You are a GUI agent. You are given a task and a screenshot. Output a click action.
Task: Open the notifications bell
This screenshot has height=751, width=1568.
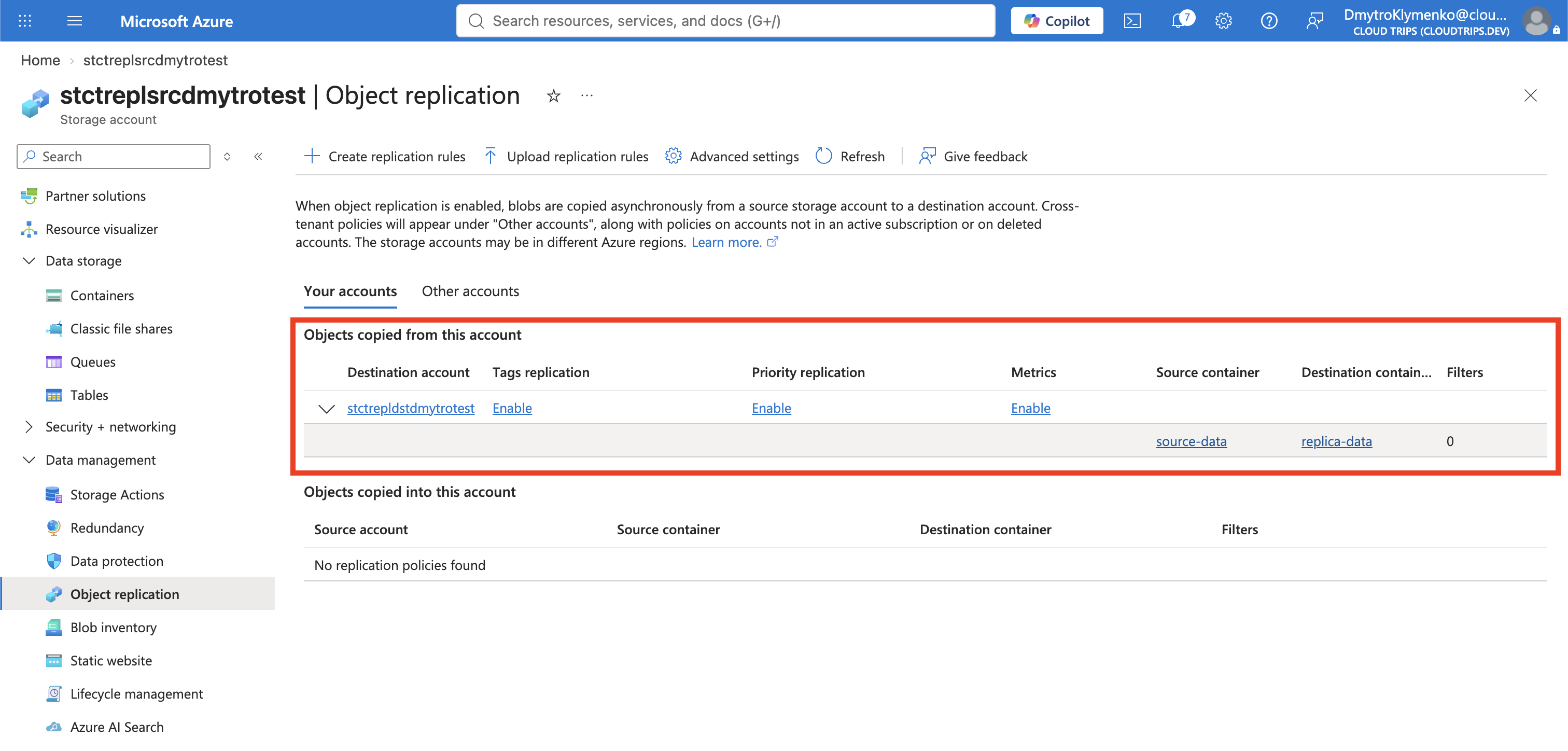[1180, 21]
